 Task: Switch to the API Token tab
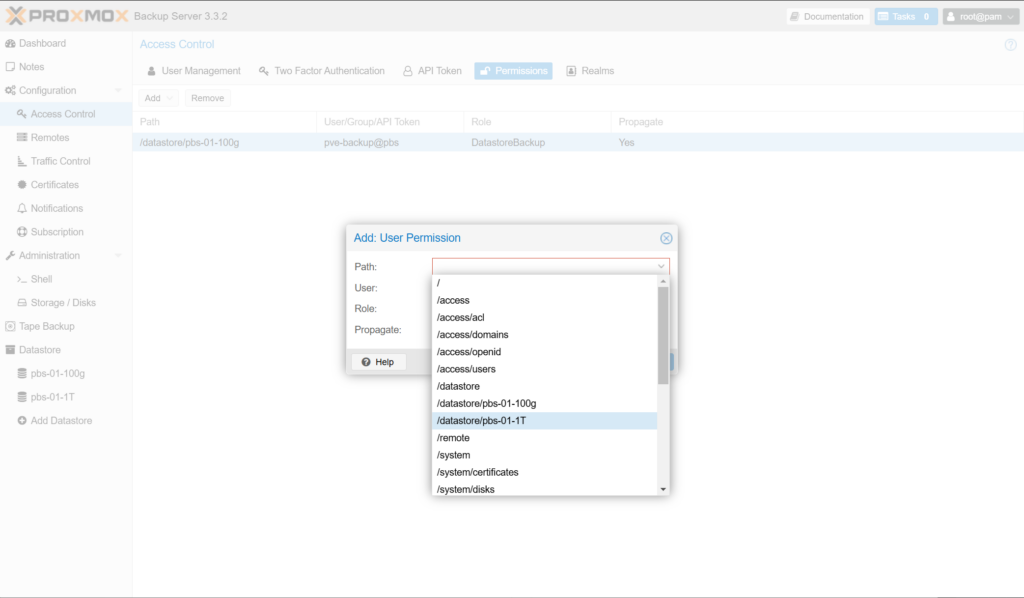tap(432, 71)
